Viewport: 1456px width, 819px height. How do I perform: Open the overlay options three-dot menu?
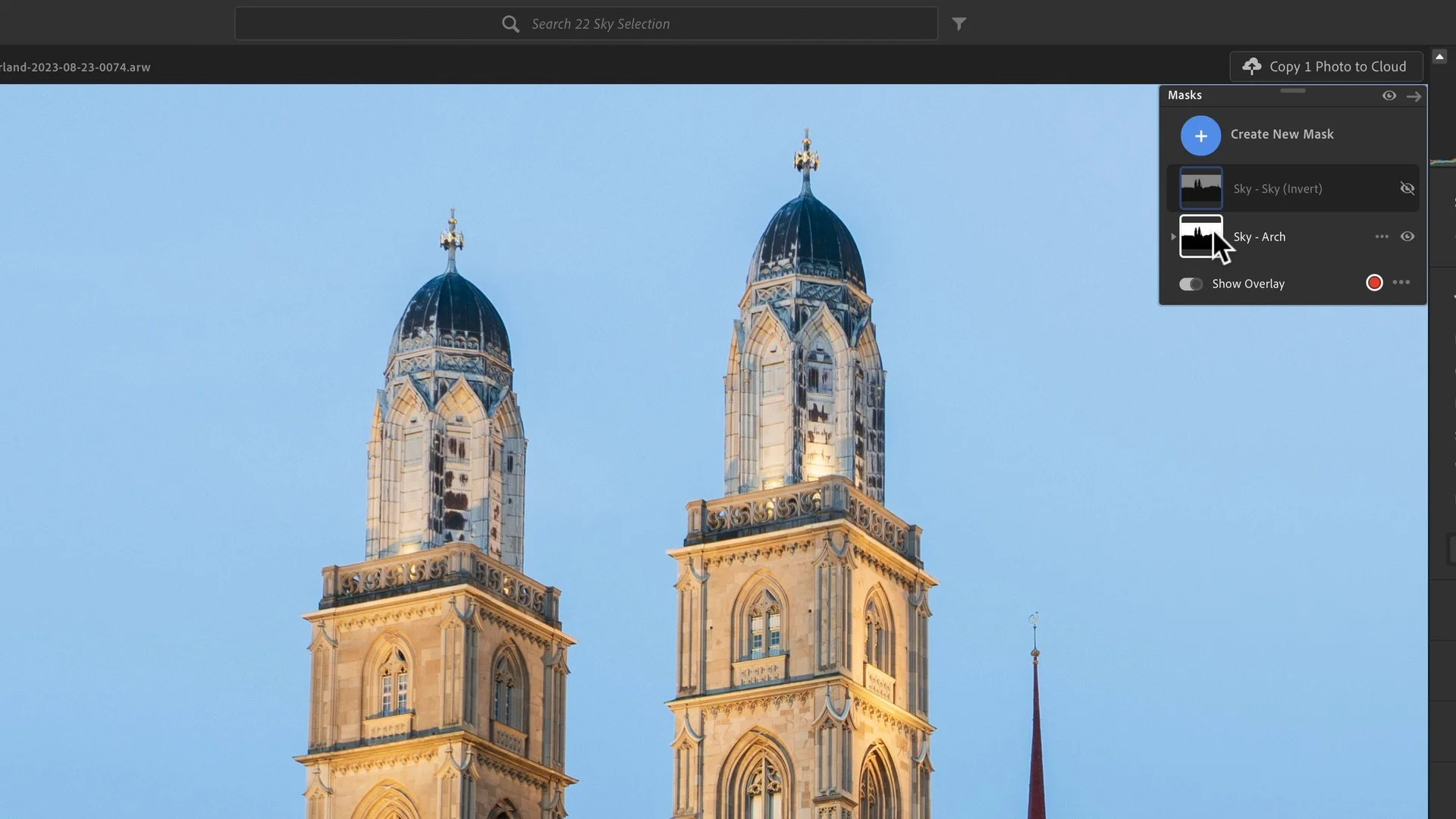1401,282
